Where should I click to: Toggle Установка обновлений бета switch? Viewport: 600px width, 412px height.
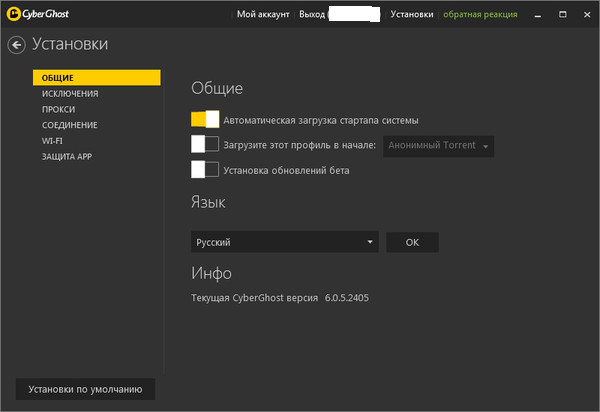[x=204, y=170]
